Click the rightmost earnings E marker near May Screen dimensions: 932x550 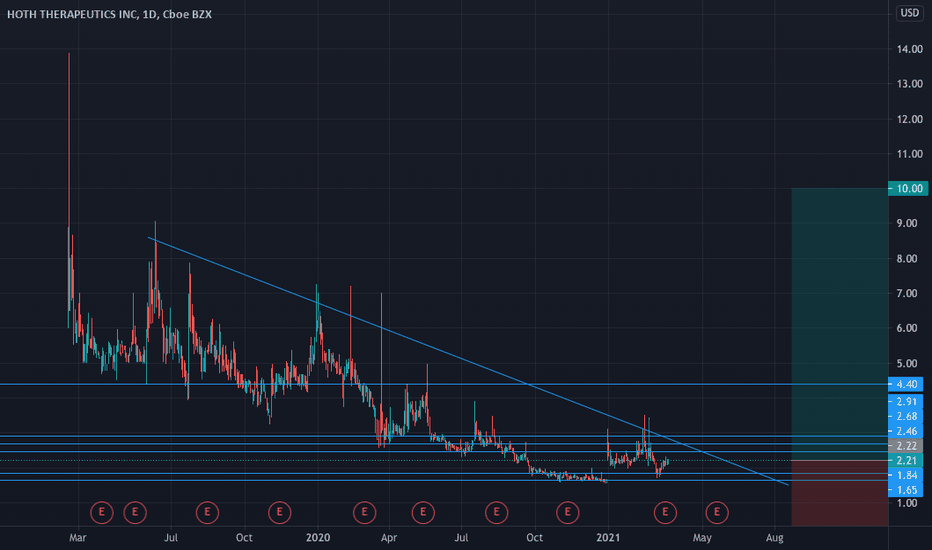(x=717, y=512)
